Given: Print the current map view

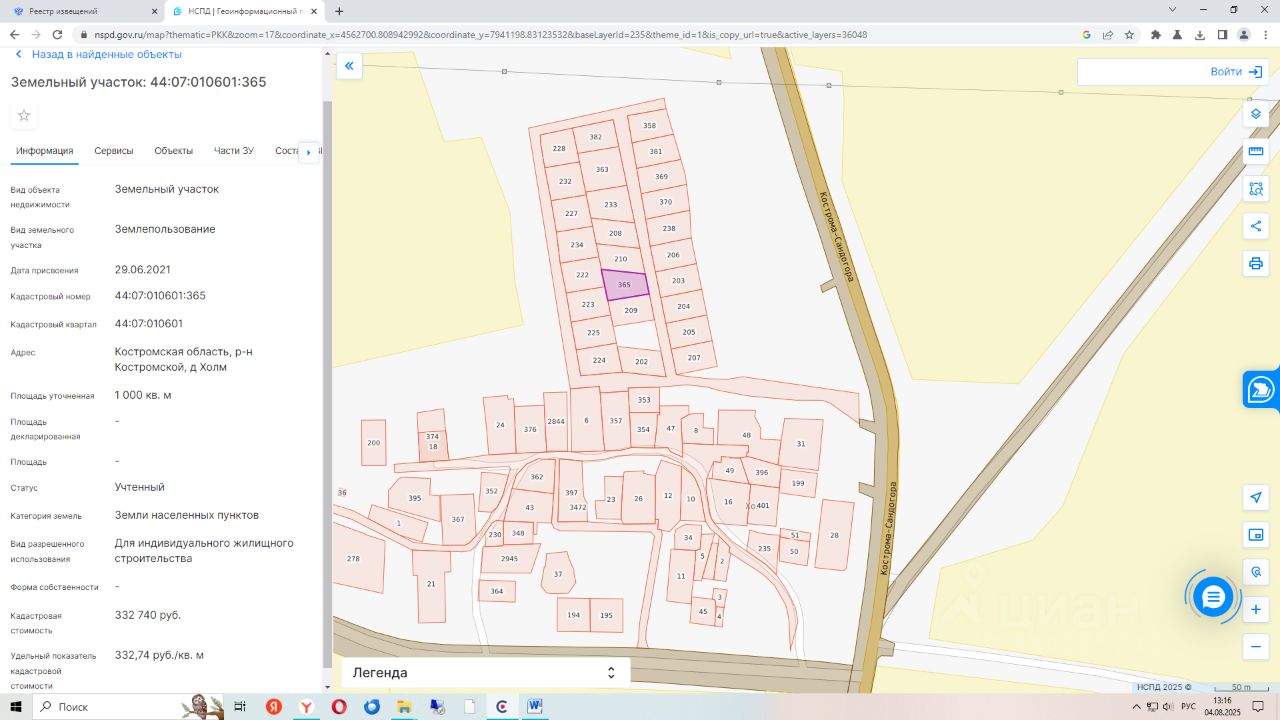Looking at the screenshot, I should [1256, 264].
